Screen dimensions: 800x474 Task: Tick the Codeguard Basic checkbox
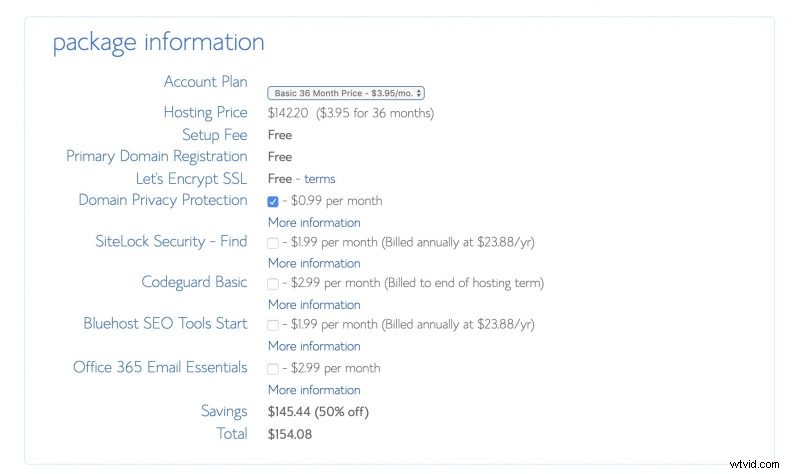pyautogui.click(x=273, y=284)
